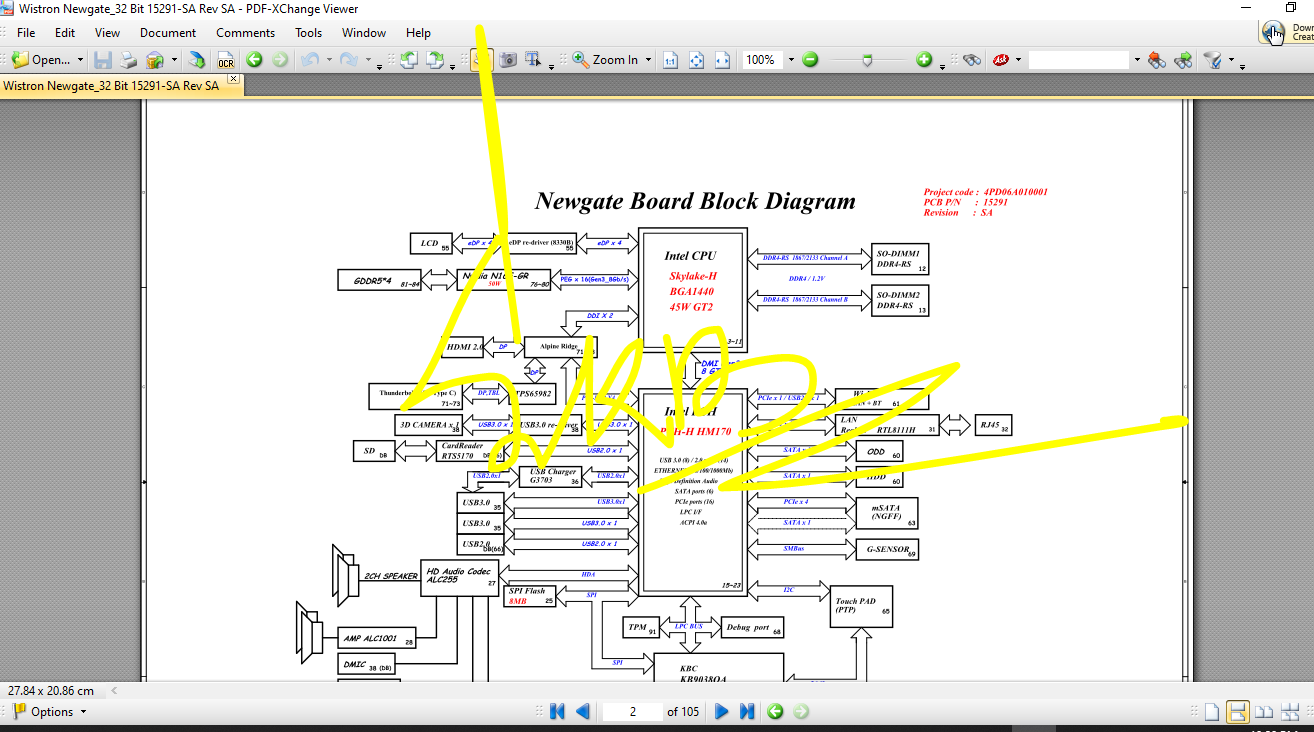Open the redo history dropdown arrow
This screenshot has height=732, width=1314.
coord(368,60)
